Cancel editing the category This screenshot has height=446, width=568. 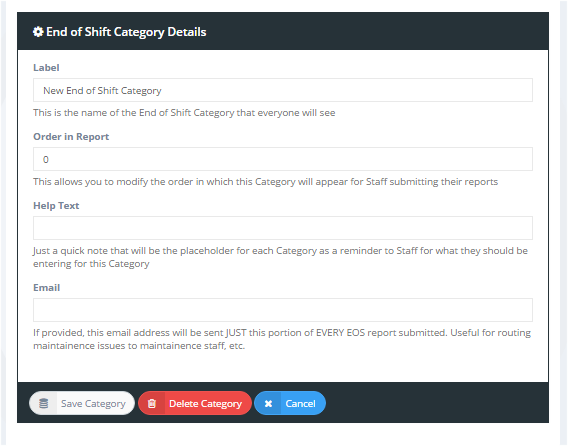(290, 403)
